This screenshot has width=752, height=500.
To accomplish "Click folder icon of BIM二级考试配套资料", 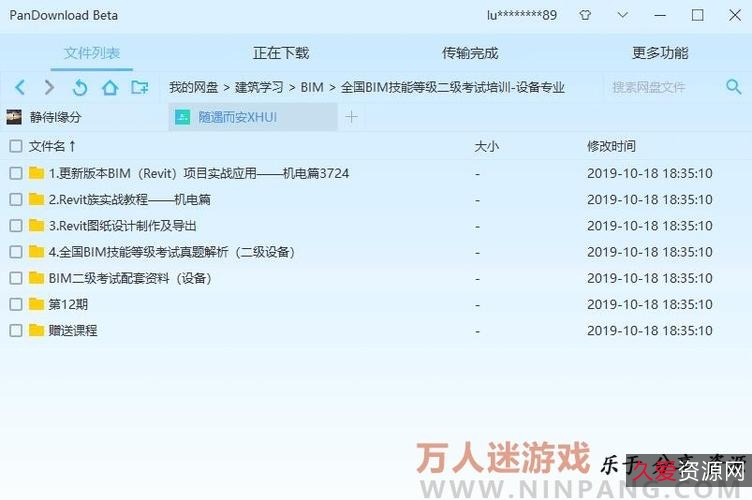I will (36, 278).
